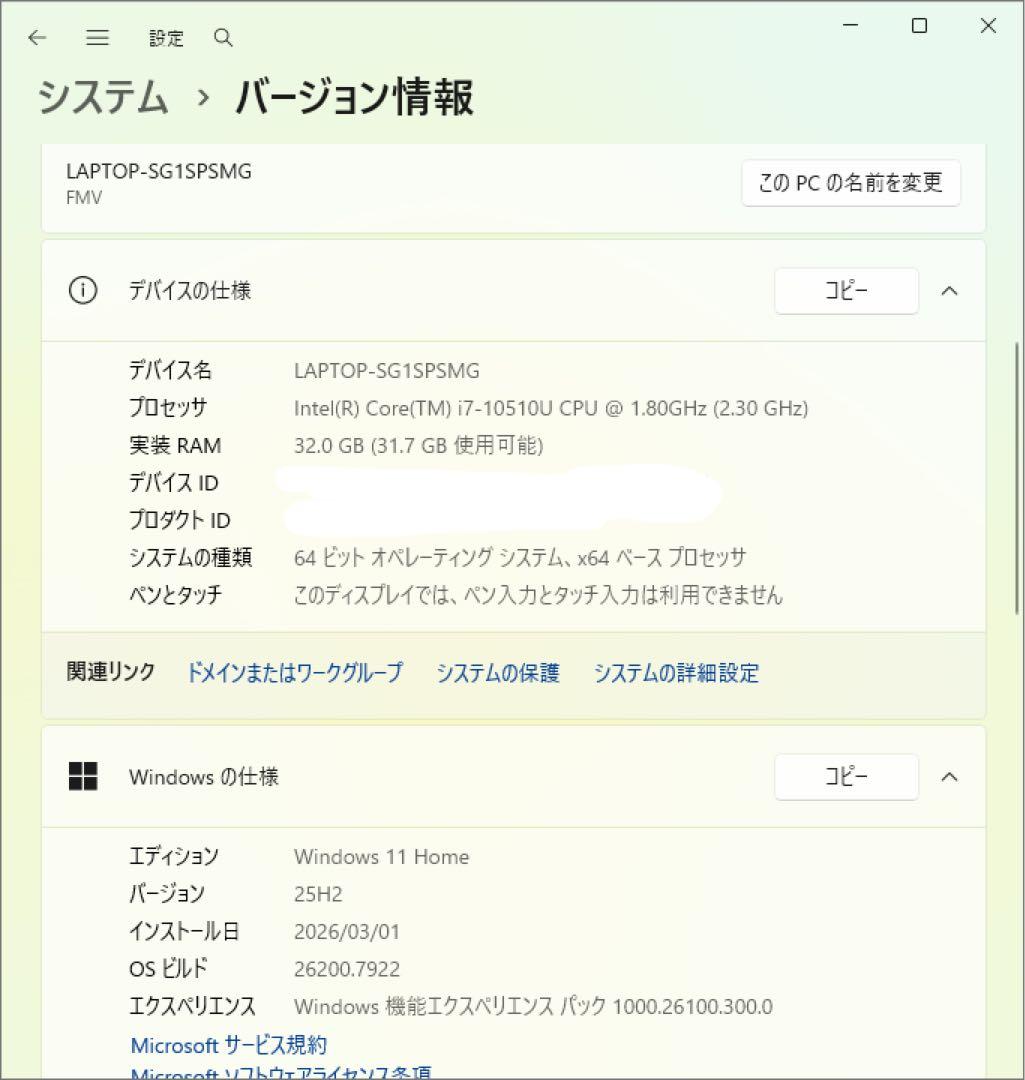This screenshot has width=1025, height=1080.
Task: Click the デバイスの仕様 section header text
Action: (190, 291)
